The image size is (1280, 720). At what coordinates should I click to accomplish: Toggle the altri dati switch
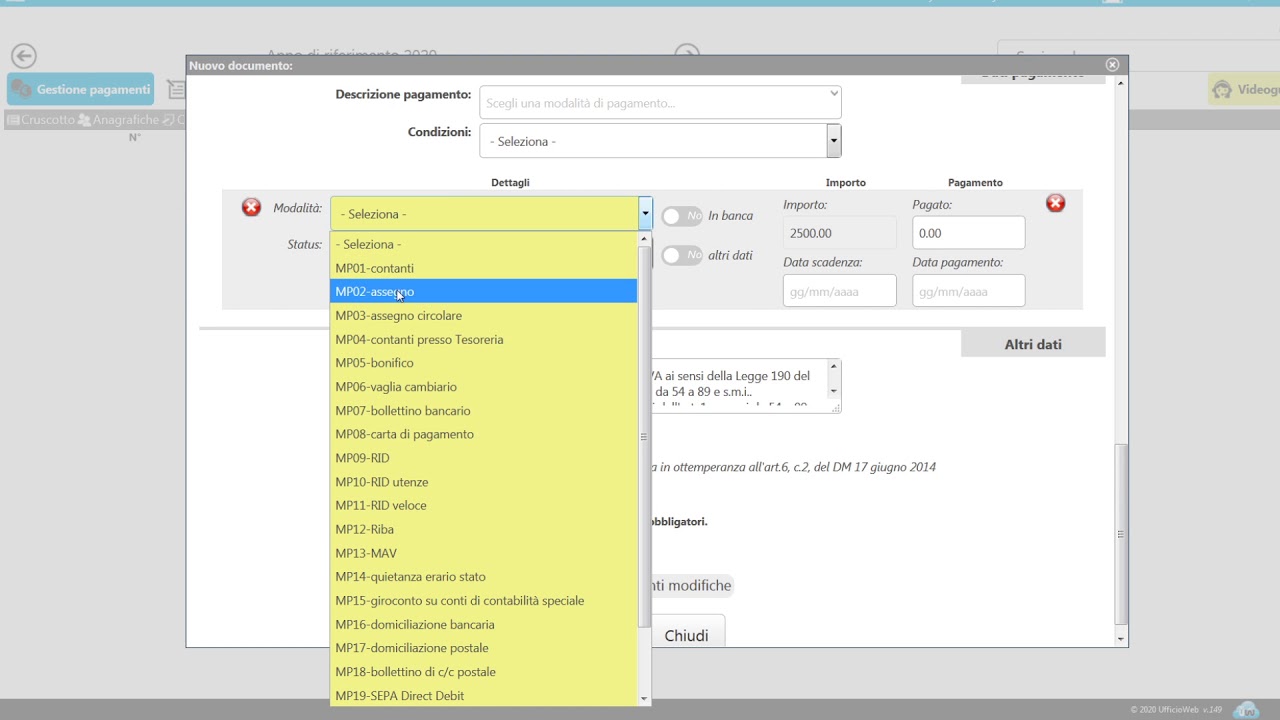point(682,256)
